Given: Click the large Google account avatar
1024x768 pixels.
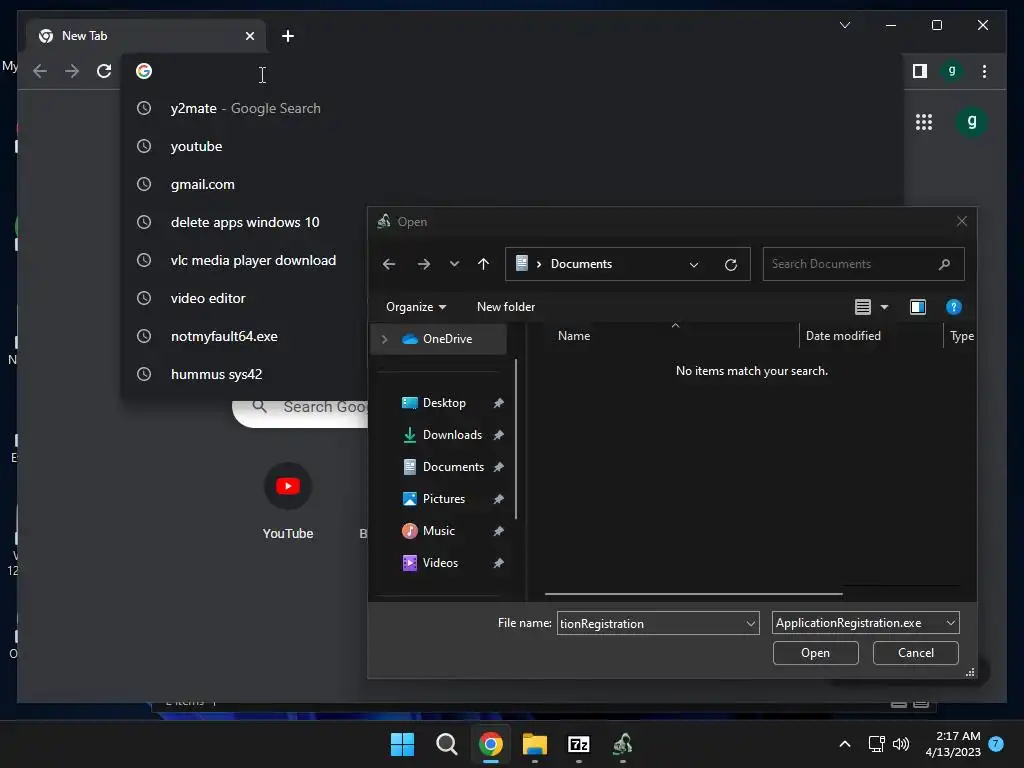Looking at the screenshot, I should coord(972,121).
